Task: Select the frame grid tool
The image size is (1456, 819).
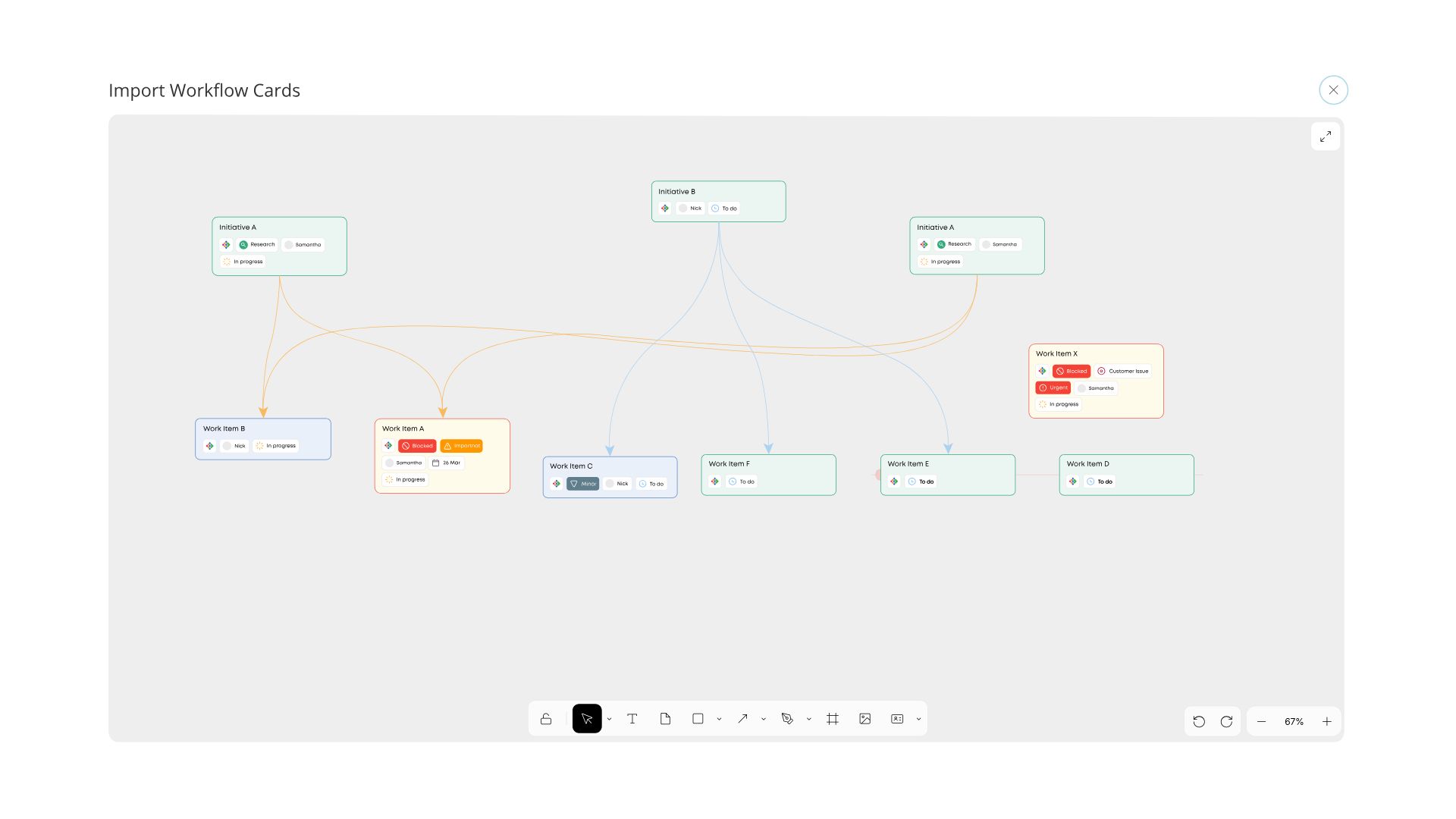Action: [833, 719]
